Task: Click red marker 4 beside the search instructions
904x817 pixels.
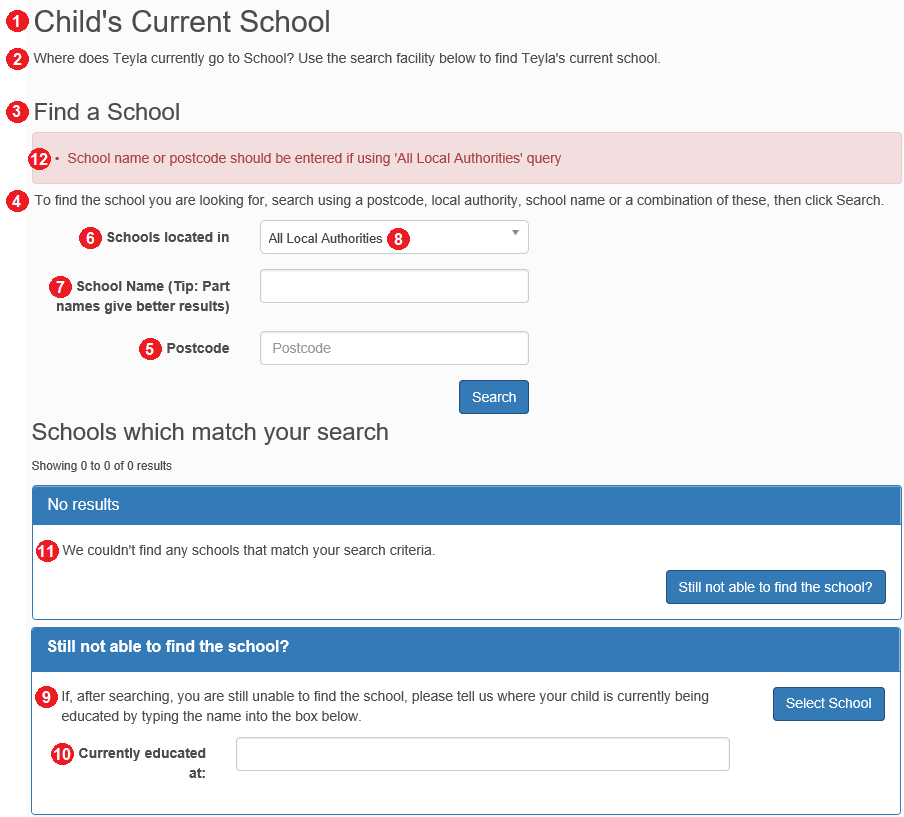Action: [17, 201]
